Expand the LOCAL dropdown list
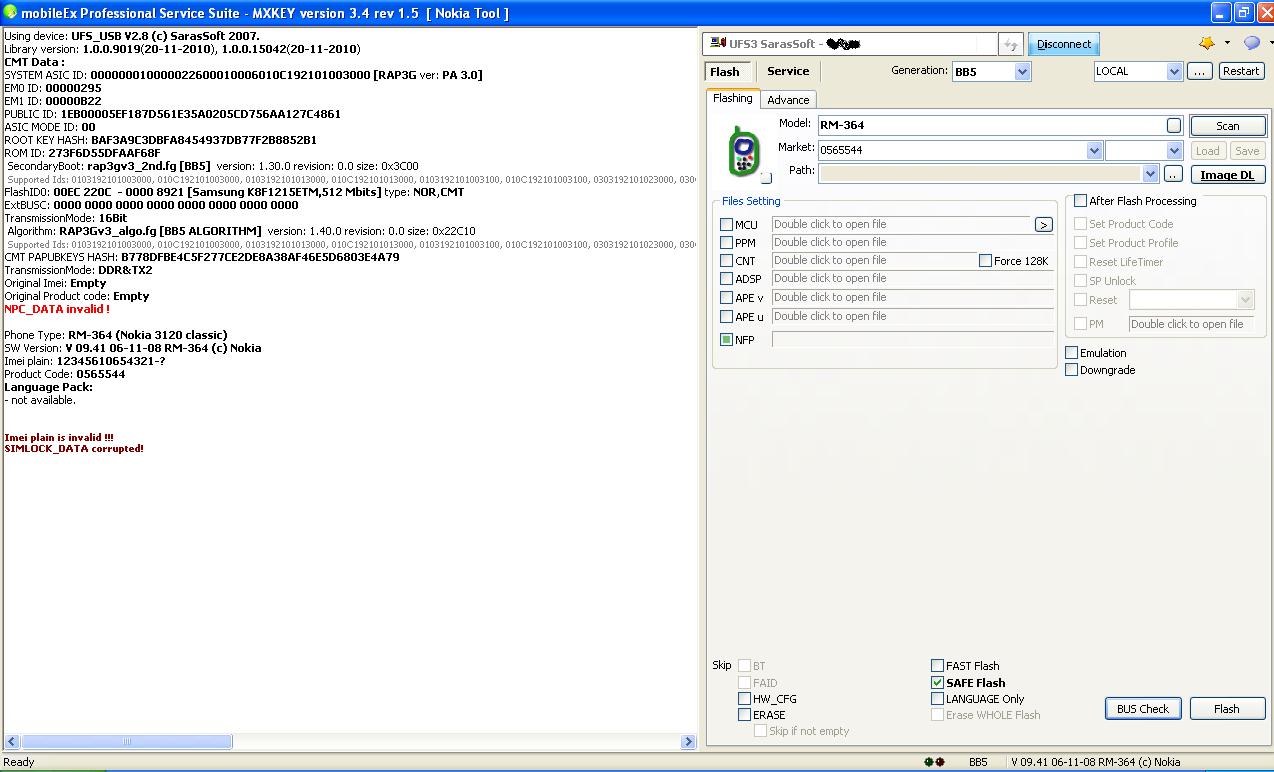 click(1174, 72)
